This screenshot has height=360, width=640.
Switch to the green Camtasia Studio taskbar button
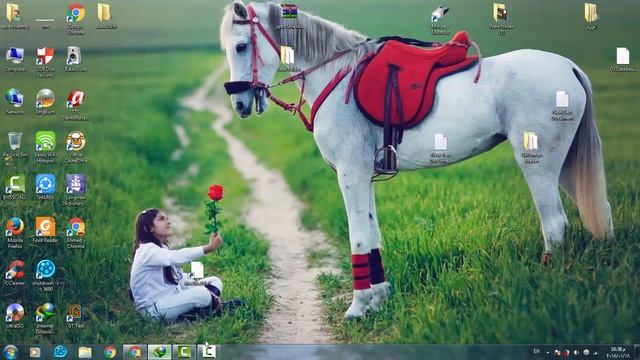[x=184, y=352]
